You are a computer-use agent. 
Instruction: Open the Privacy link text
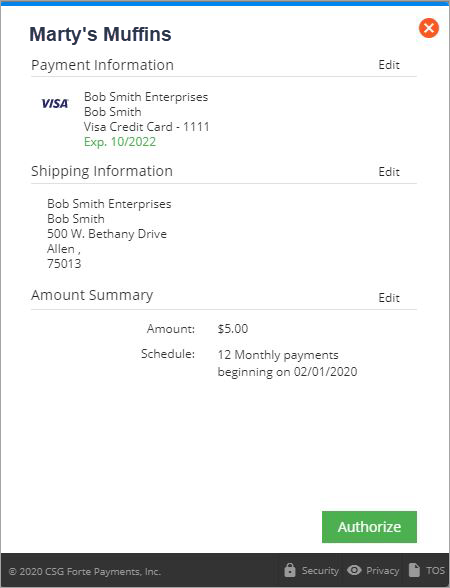tap(382, 570)
